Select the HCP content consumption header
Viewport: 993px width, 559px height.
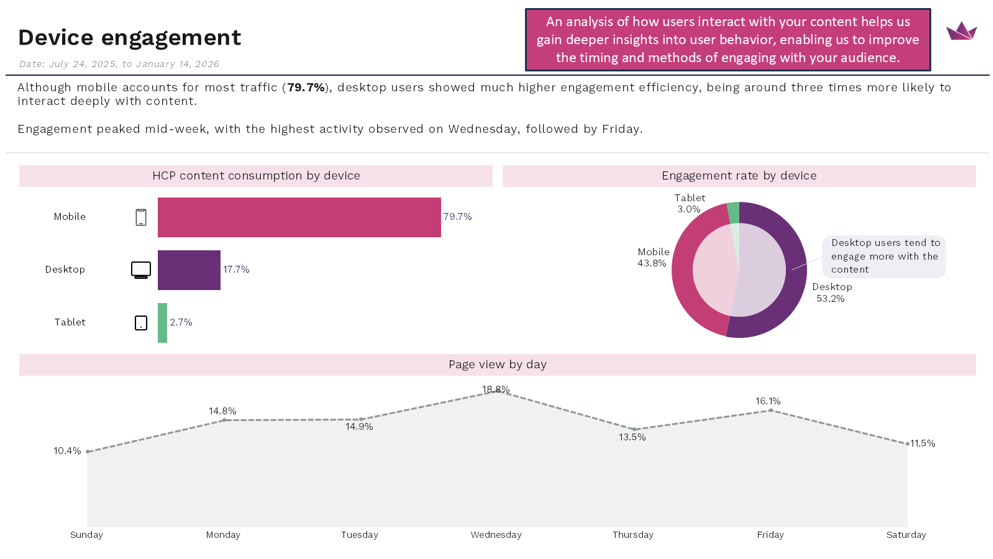256,176
